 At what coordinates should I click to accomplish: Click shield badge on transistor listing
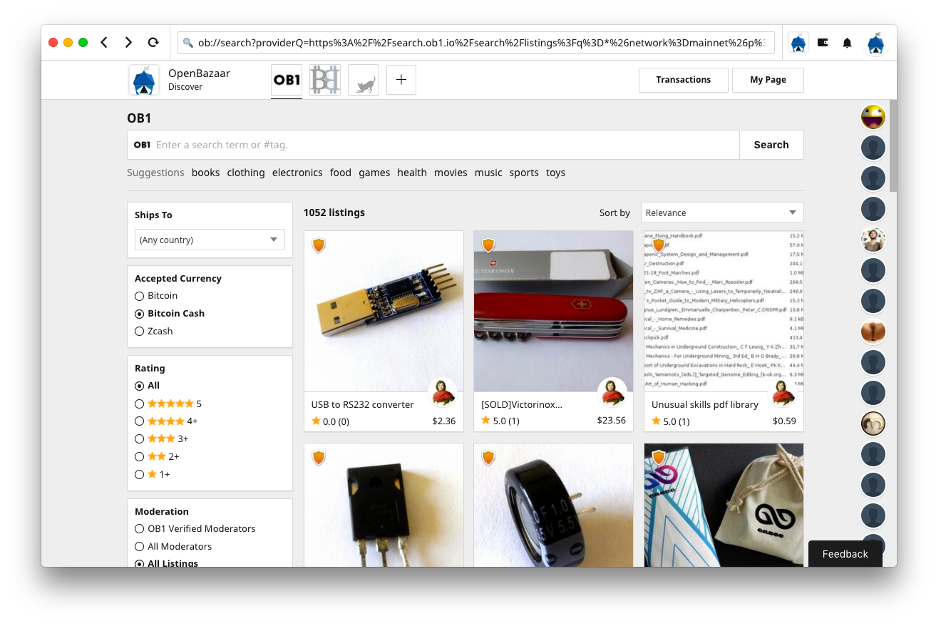(x=319, y=458)
